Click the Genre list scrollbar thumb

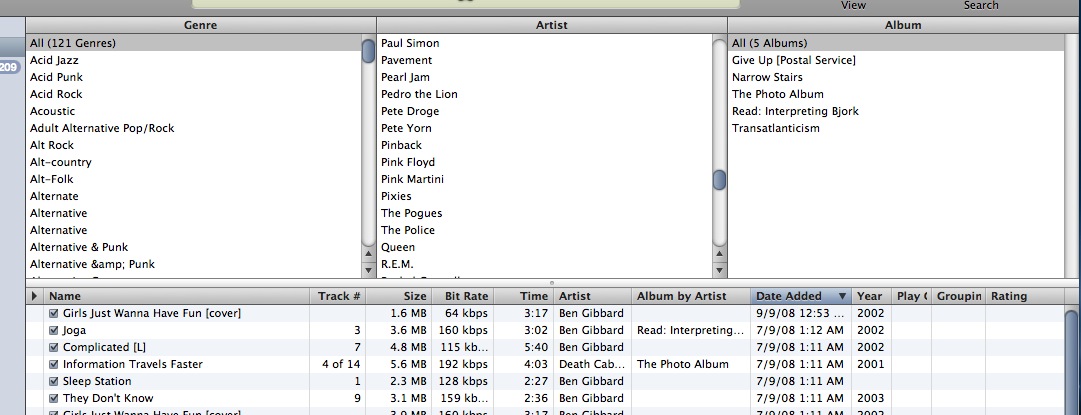click(x=368, y=51)
